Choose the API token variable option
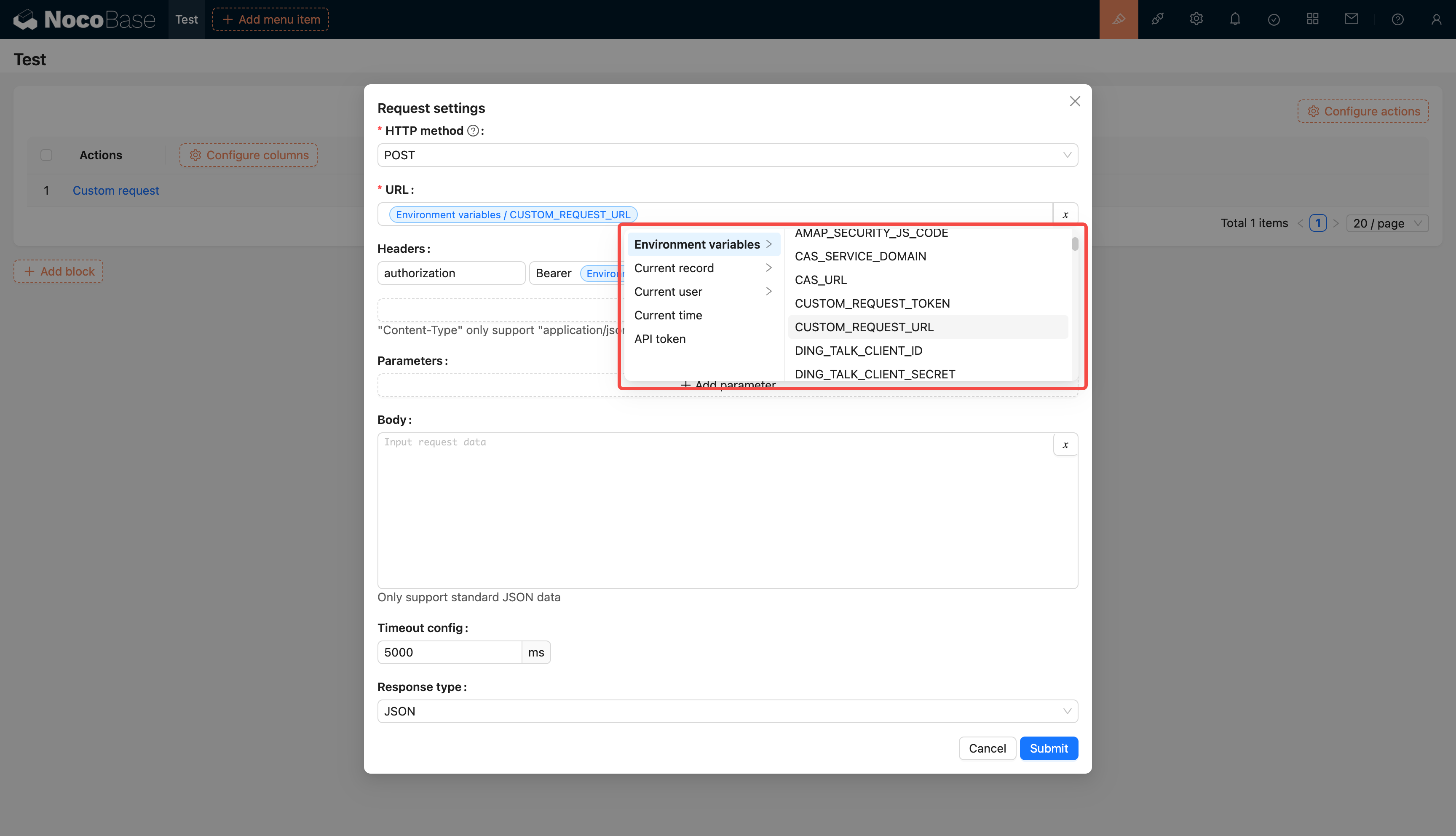Screen dimensions: 1456x836 659,339
